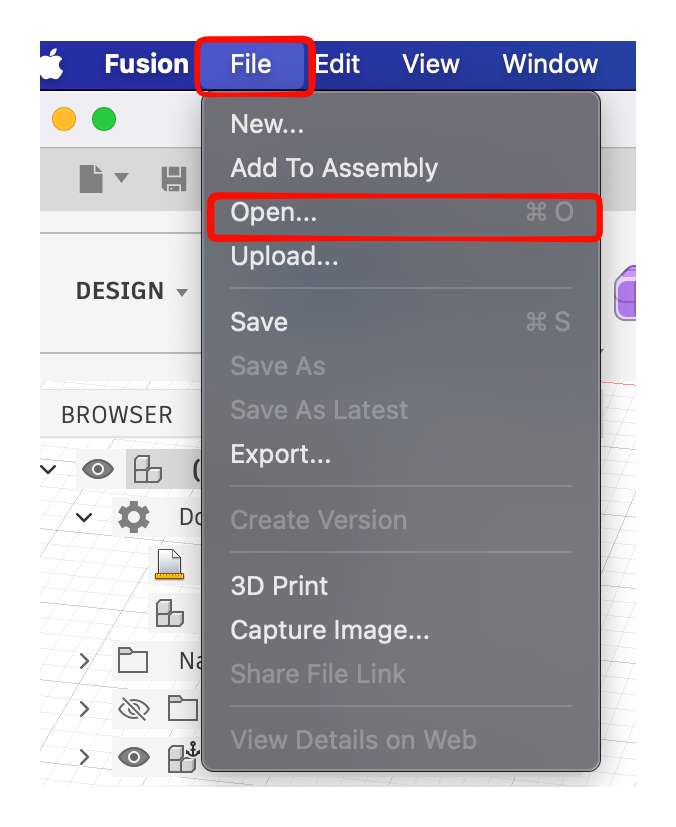The height and width of the screenshot is (827, 676).
Task: Click the BROWSER panel header
Action: (117, 414)
